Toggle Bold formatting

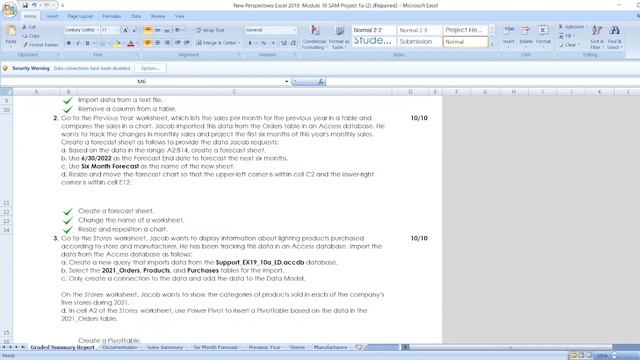[x=69, y=43]
